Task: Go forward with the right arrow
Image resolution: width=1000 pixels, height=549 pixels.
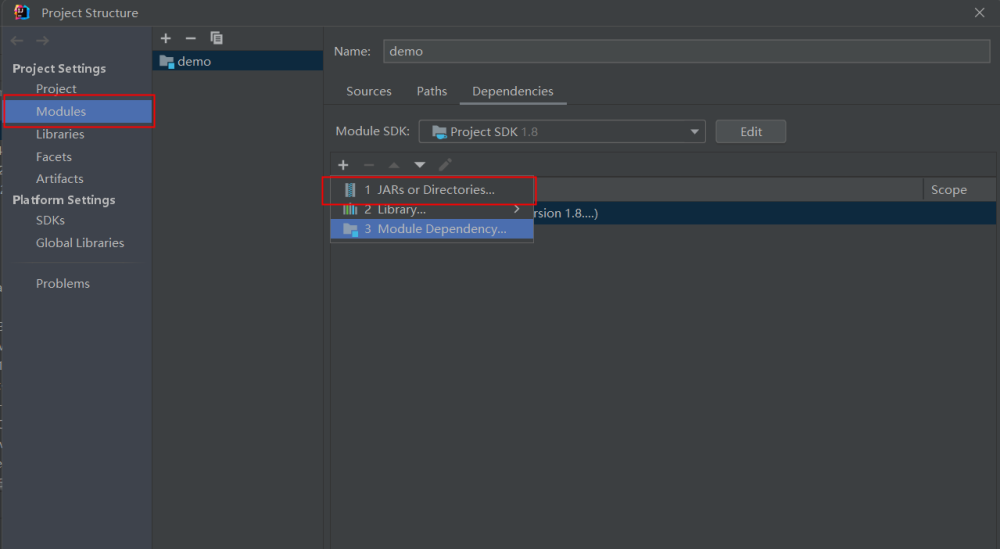Action: (x=42, y=41)
